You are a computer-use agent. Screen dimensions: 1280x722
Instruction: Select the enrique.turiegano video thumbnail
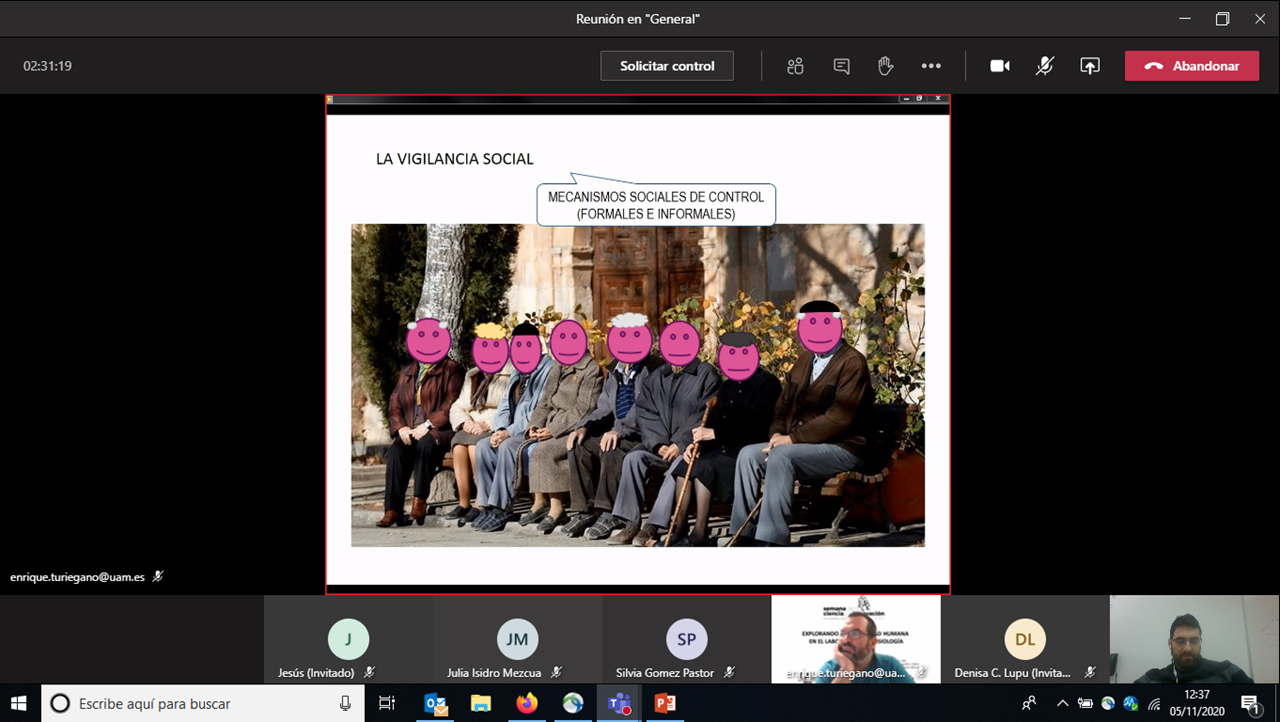point(855,640)
